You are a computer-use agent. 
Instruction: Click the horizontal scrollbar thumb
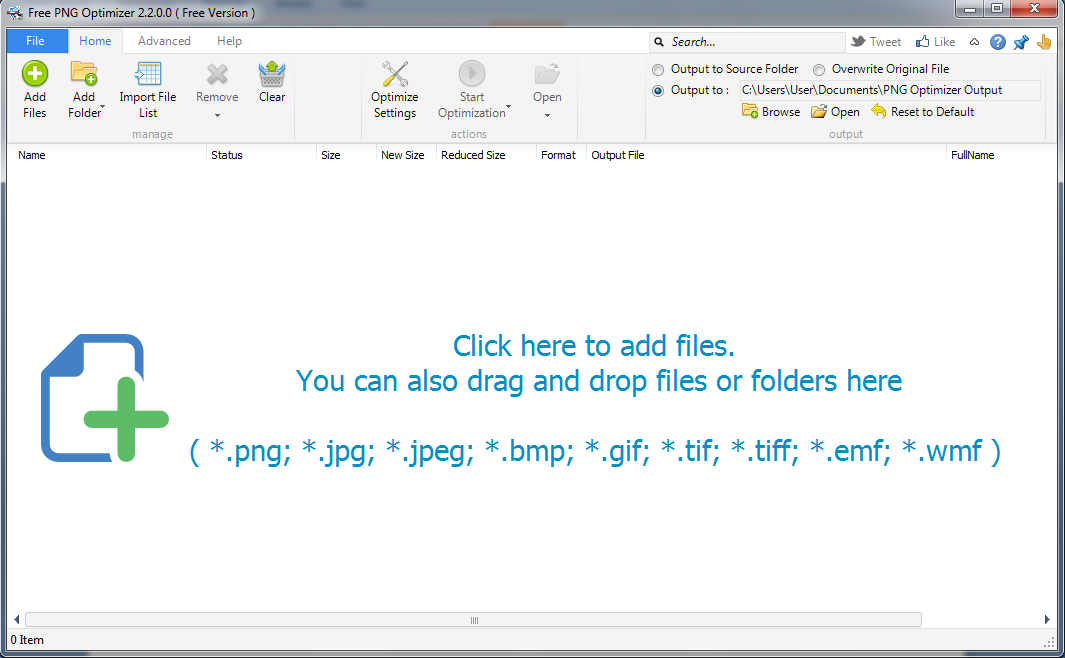point(473,620)
